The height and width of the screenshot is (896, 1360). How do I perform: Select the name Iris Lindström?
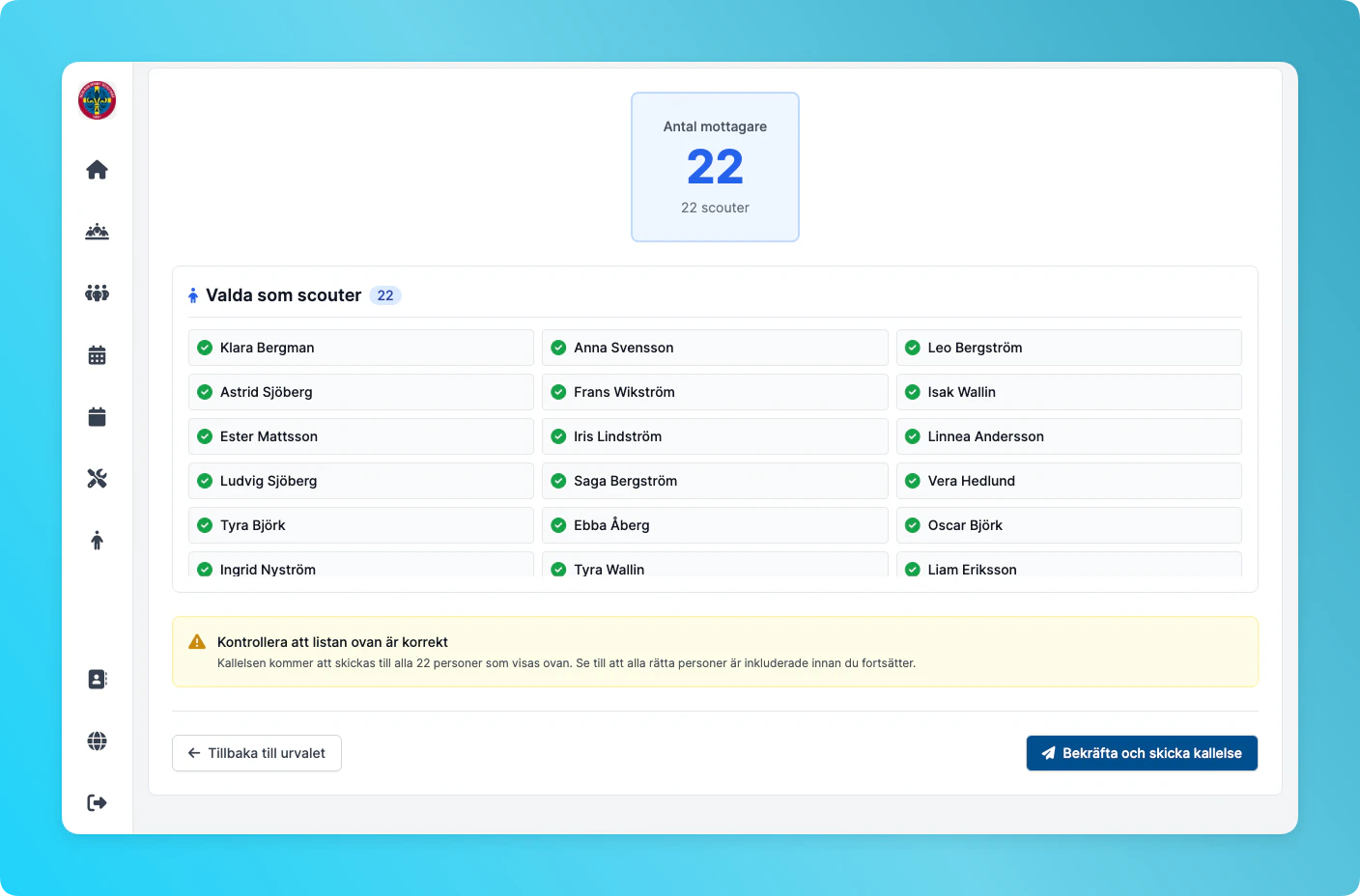[x=618, y=436]
